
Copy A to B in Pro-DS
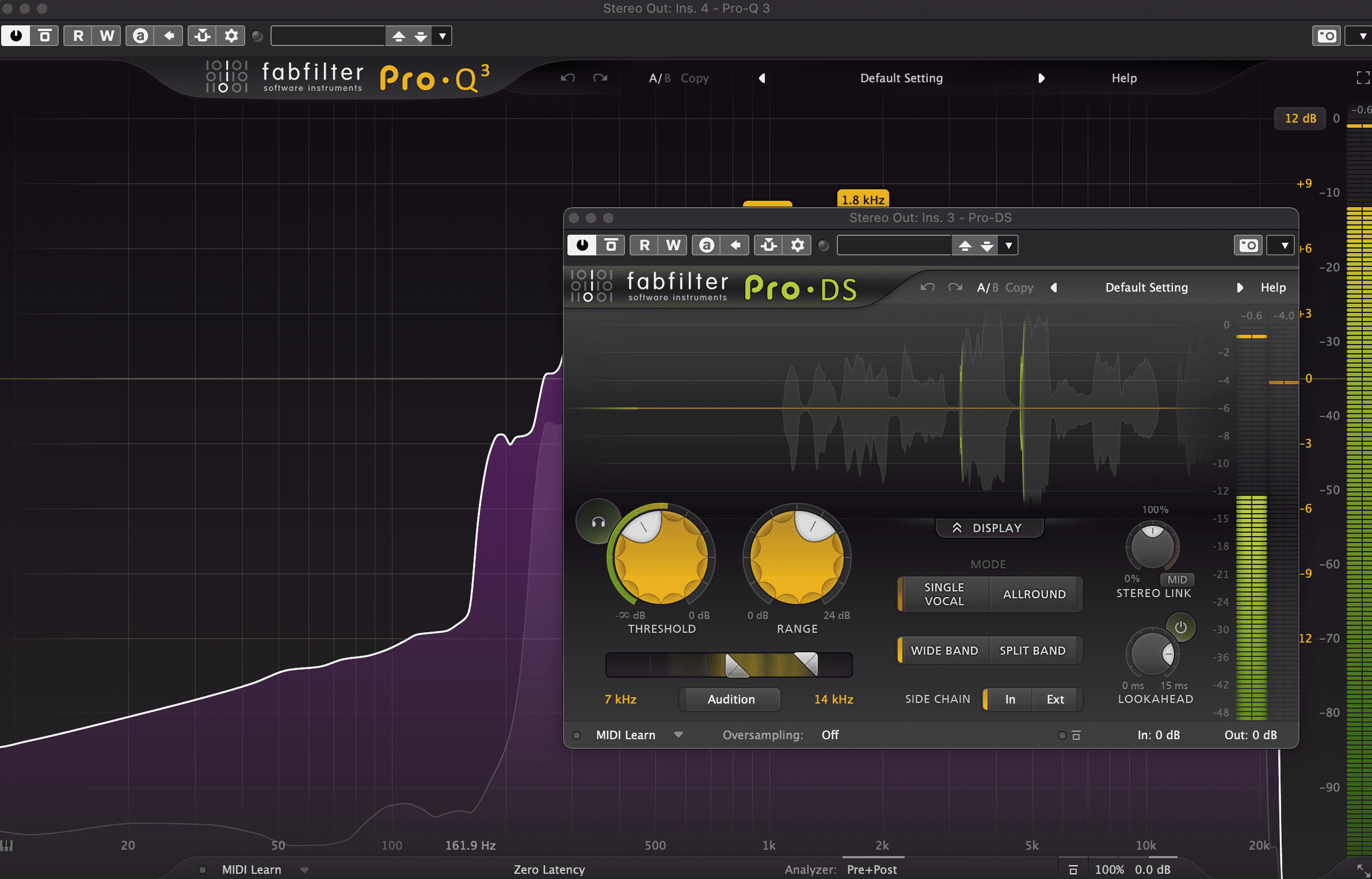[1019, 287]
